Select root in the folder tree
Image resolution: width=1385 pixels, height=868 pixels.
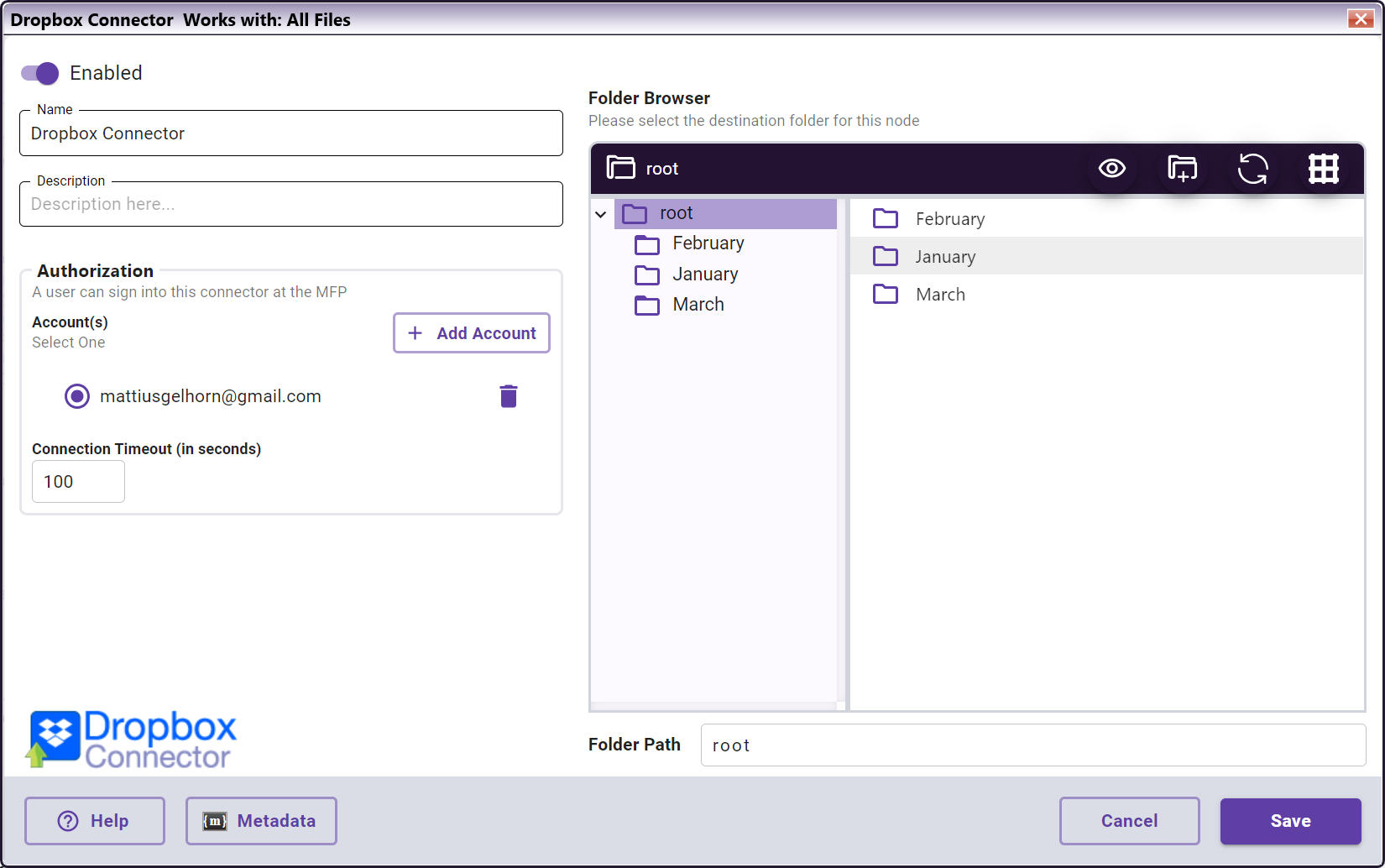click(x=726, y=213)
